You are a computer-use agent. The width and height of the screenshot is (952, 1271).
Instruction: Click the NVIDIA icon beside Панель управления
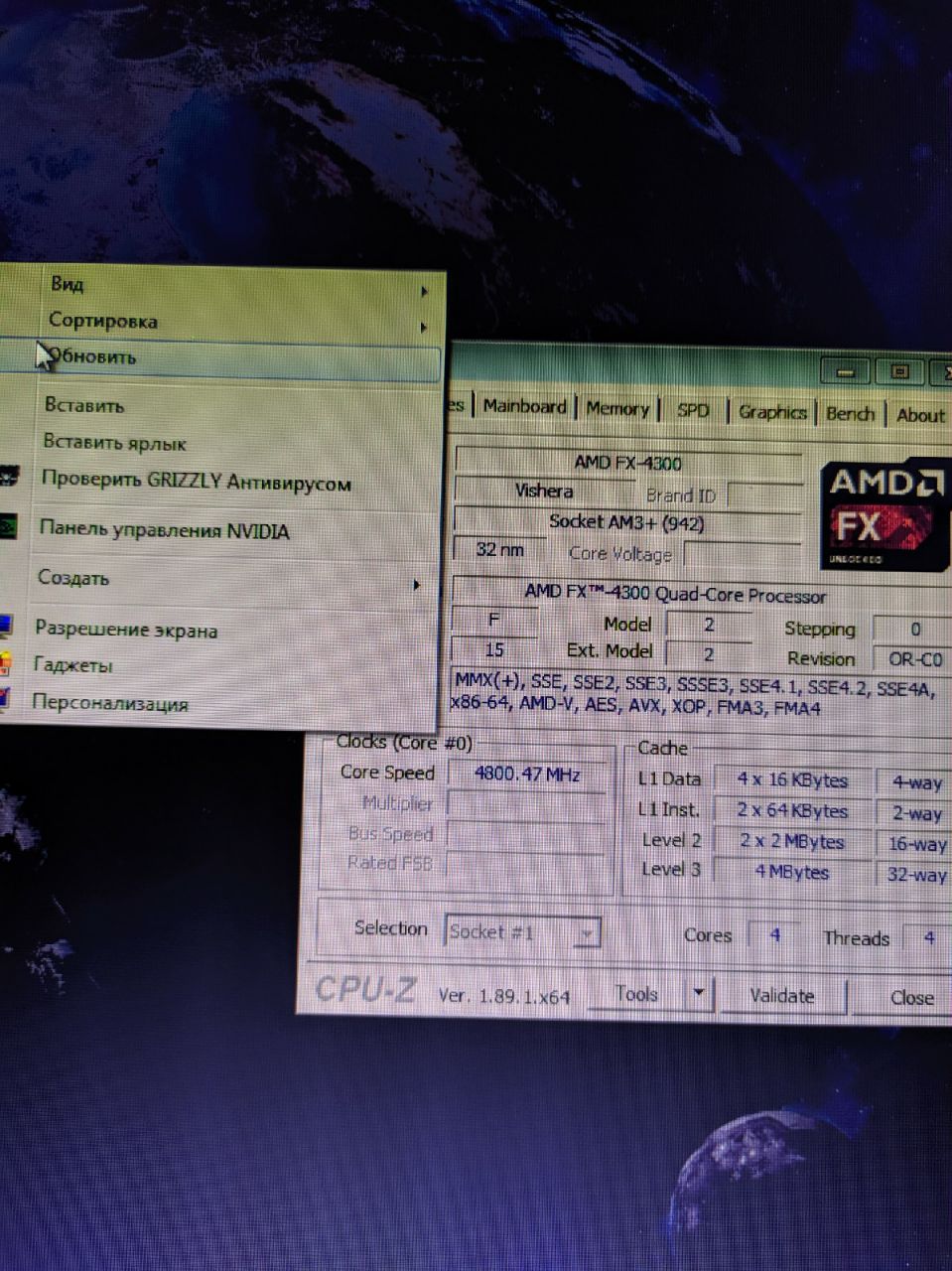click(6, 526)
